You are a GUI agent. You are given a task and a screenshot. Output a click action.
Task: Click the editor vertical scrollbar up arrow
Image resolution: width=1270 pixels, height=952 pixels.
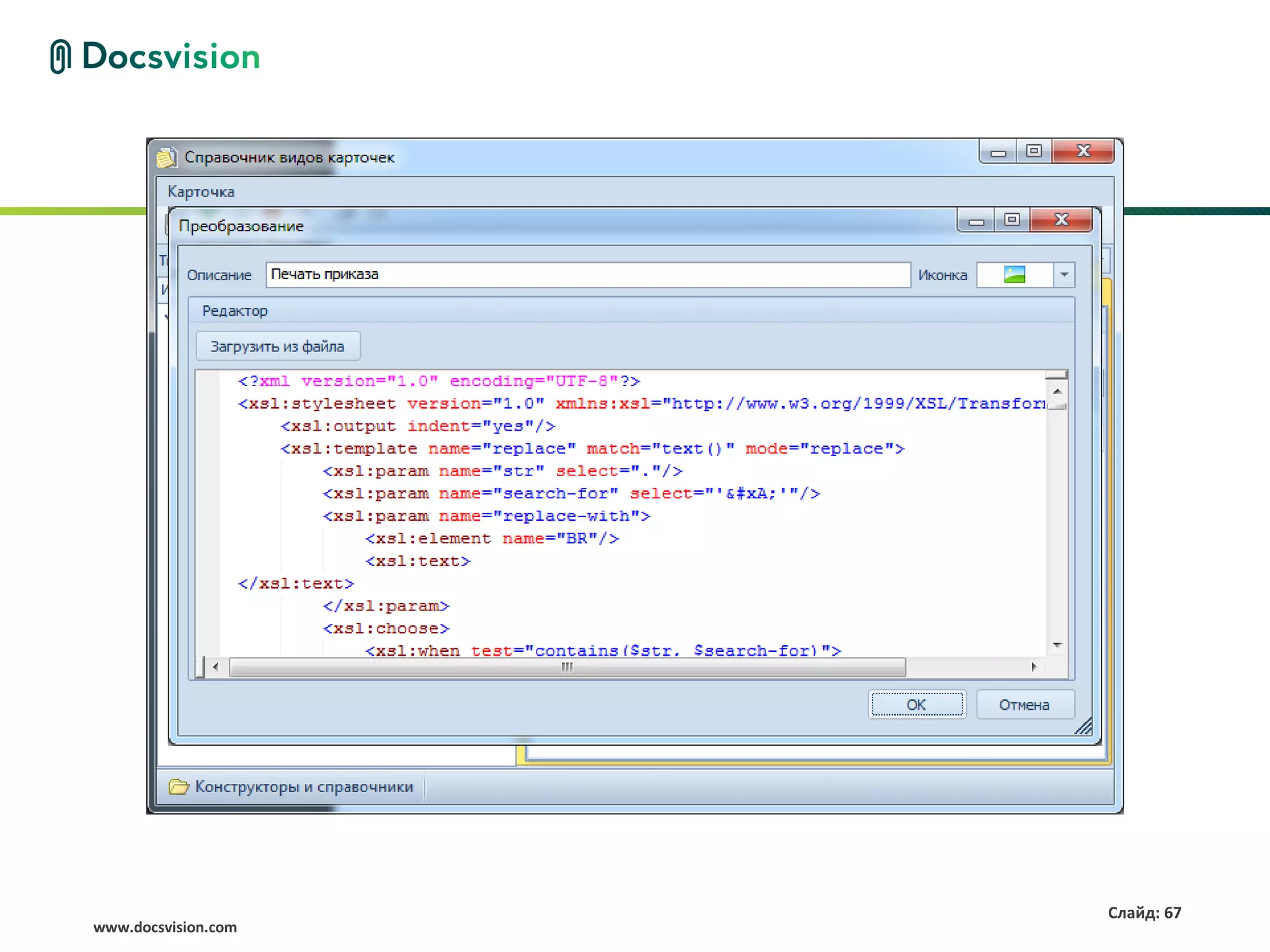[x=1057, y=392]
